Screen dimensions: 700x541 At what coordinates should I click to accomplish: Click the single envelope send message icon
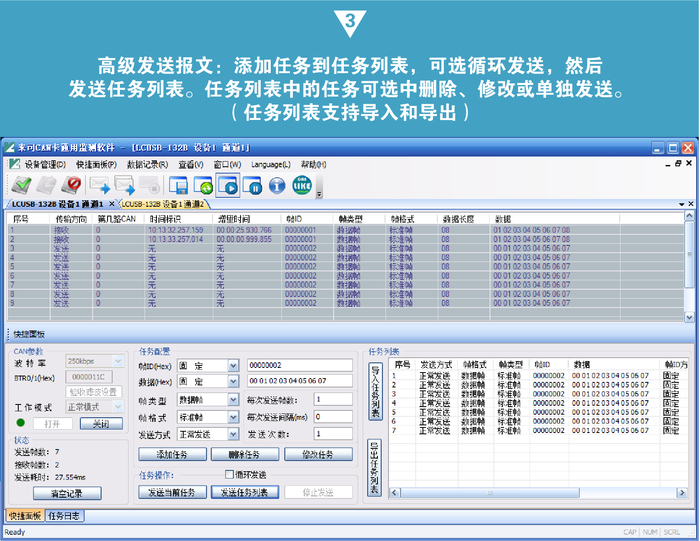[x=99, y=185]
